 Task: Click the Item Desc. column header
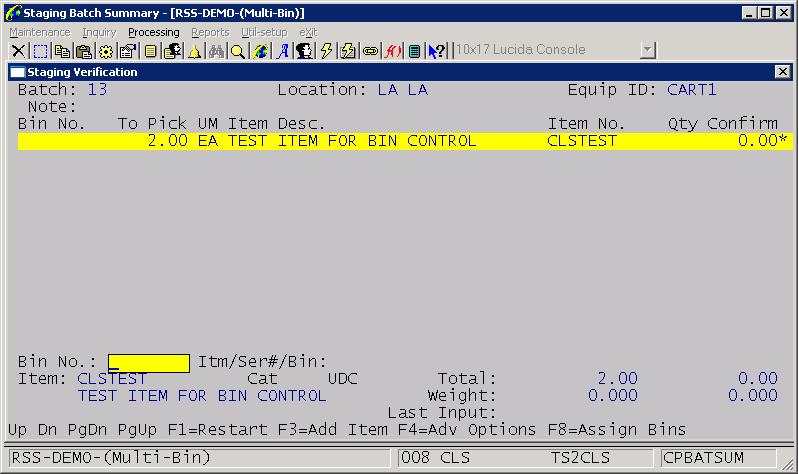coord(276,124)
